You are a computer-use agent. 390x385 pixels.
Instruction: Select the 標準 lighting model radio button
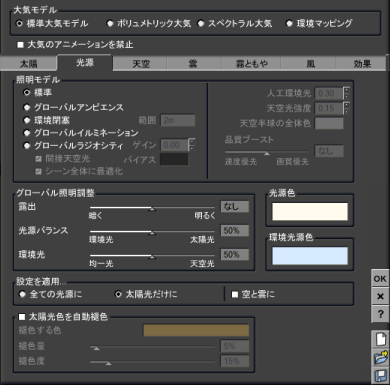pyautogui.click(x=27, y=92)
